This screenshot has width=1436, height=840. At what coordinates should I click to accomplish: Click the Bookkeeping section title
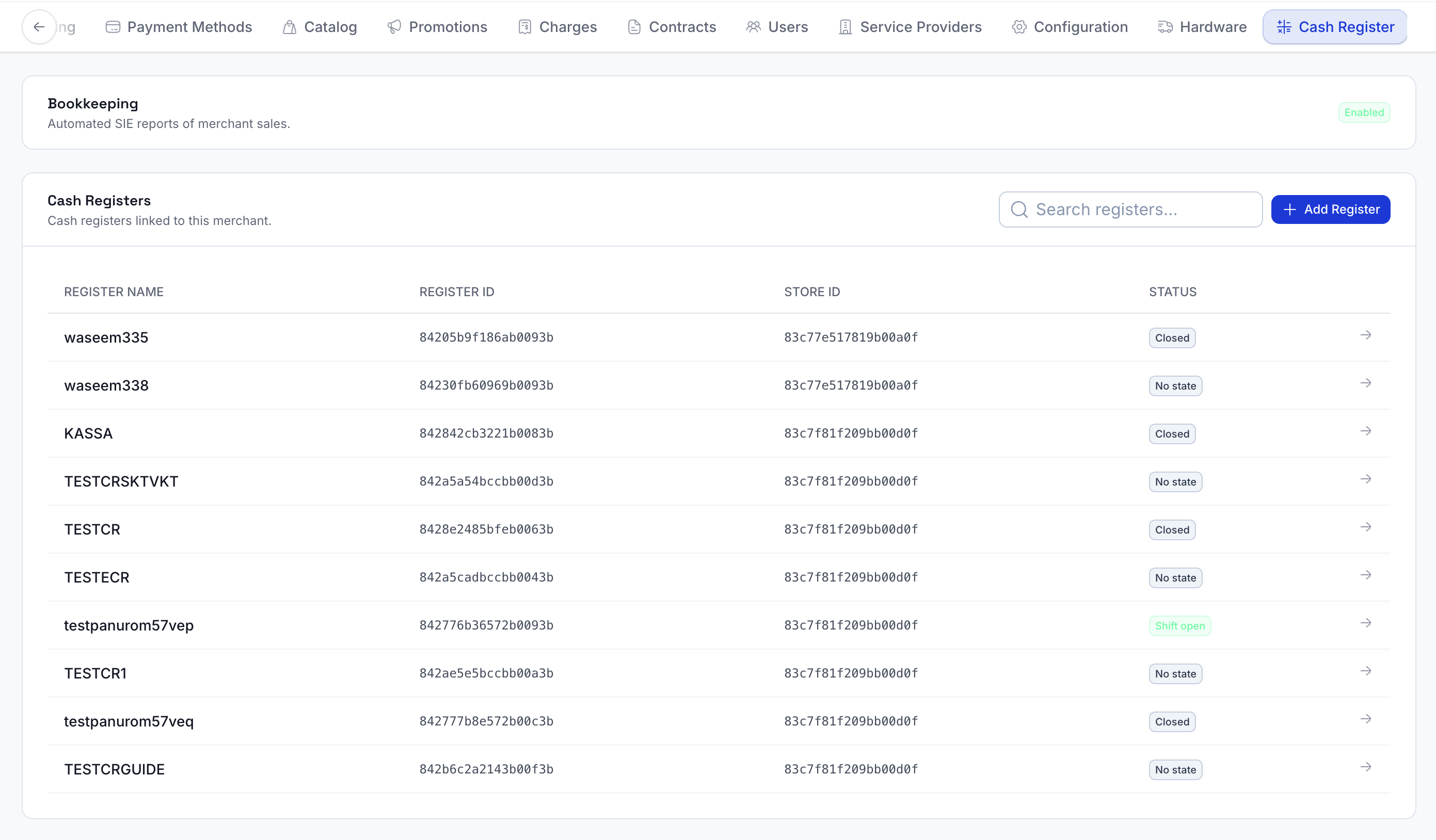tap(93, 104)
